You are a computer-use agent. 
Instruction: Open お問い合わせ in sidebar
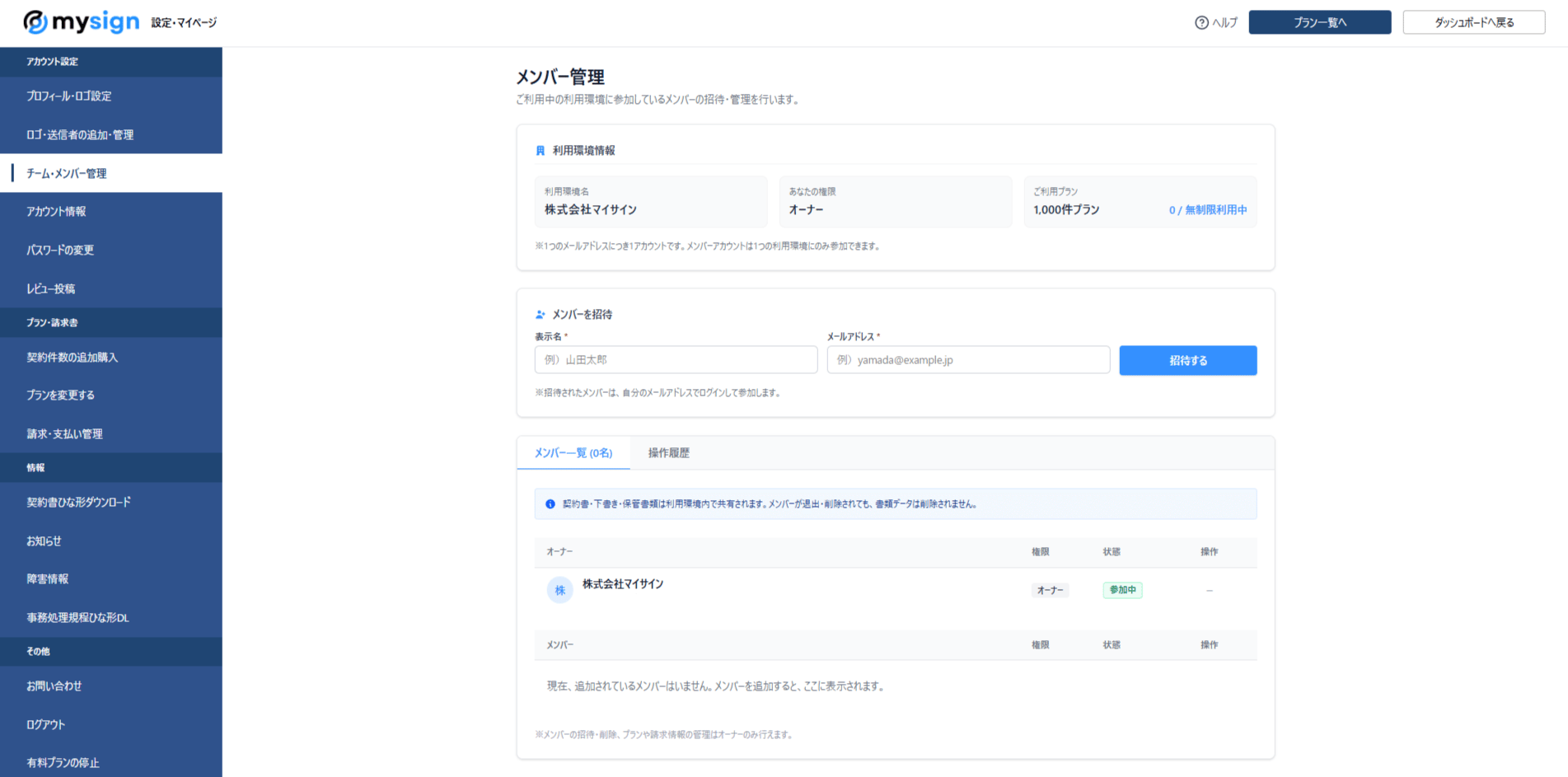pyautogui.click(x=111, y=686)
